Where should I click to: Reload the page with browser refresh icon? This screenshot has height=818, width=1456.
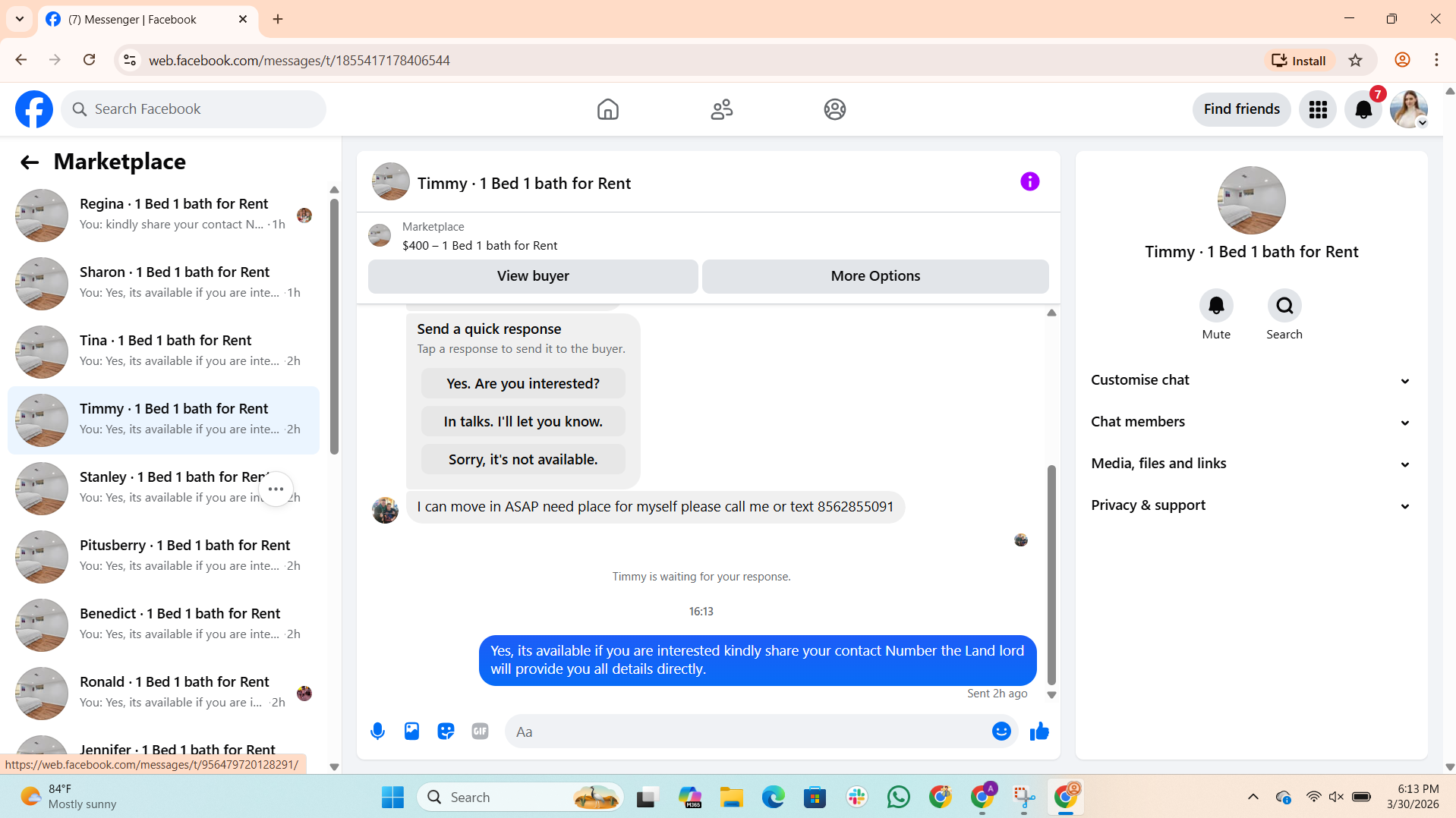point(89,60)
